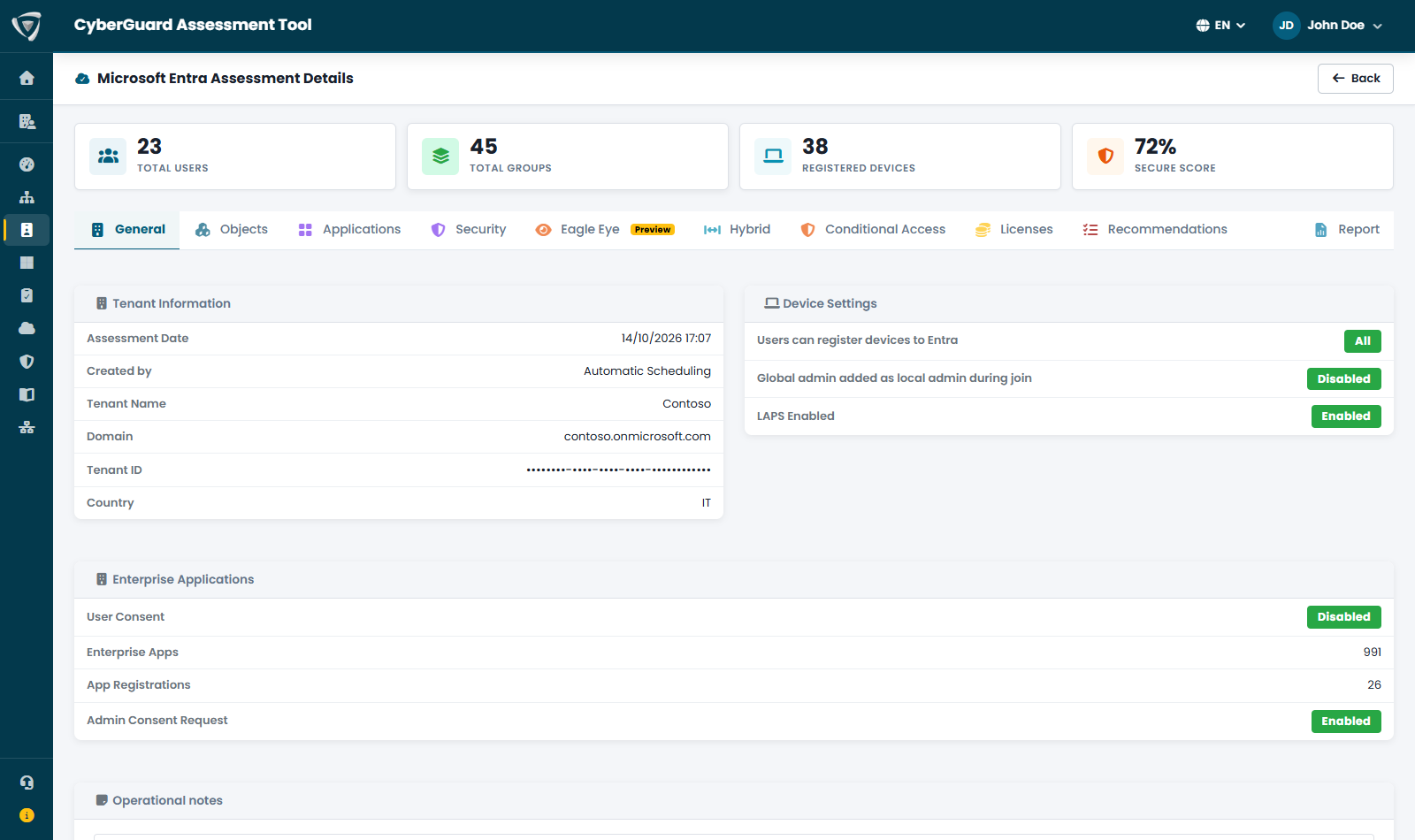Click the org-chart hierarchy icon in the sidebar
Viewport: 1415px width, 840px height.
point(27,197)
